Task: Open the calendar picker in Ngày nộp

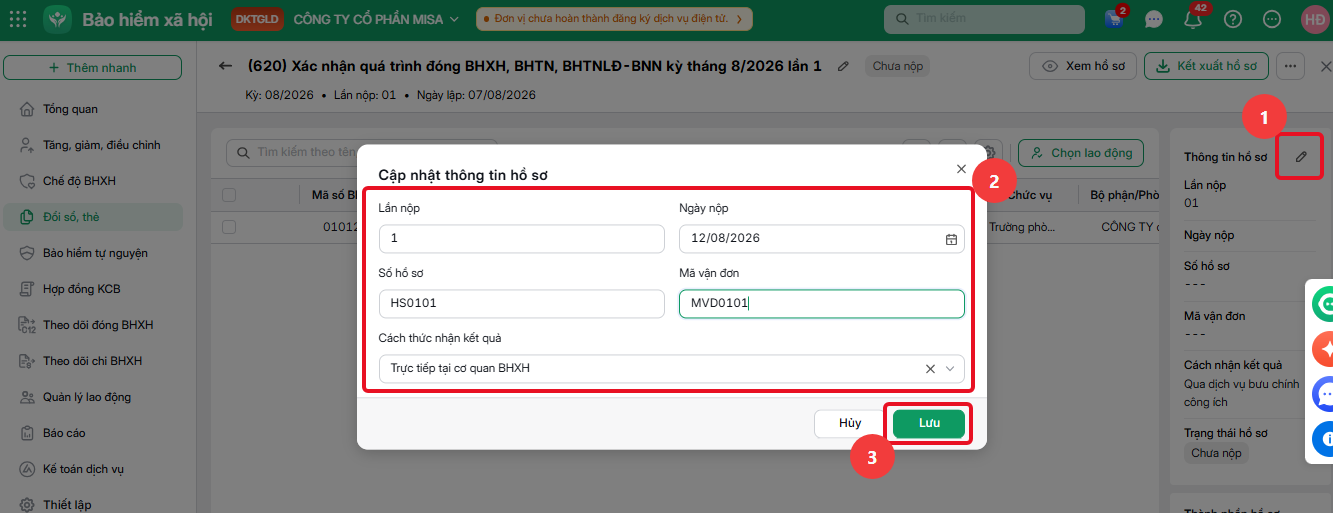Action: point(951,239)
